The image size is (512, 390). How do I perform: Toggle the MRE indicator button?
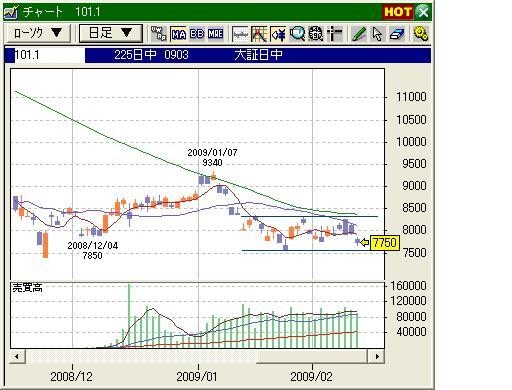(216, 34)
